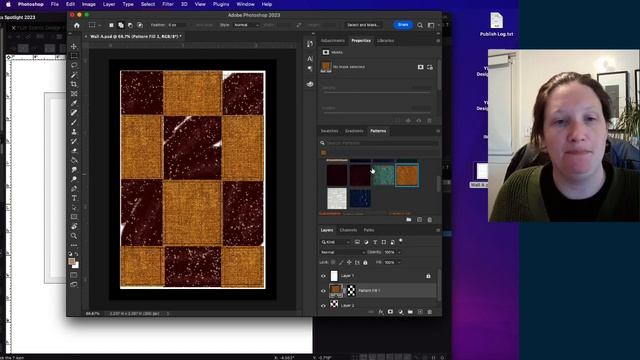Open Patterns panel flyout menu
Image resolution: width=640 pixels, height=360 pixels.
pyautogui.click(x=438, y=131)
